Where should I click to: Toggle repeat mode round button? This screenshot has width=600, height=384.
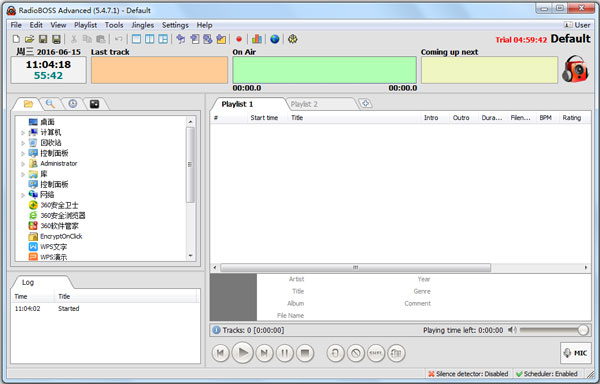[x=336, y=353]
